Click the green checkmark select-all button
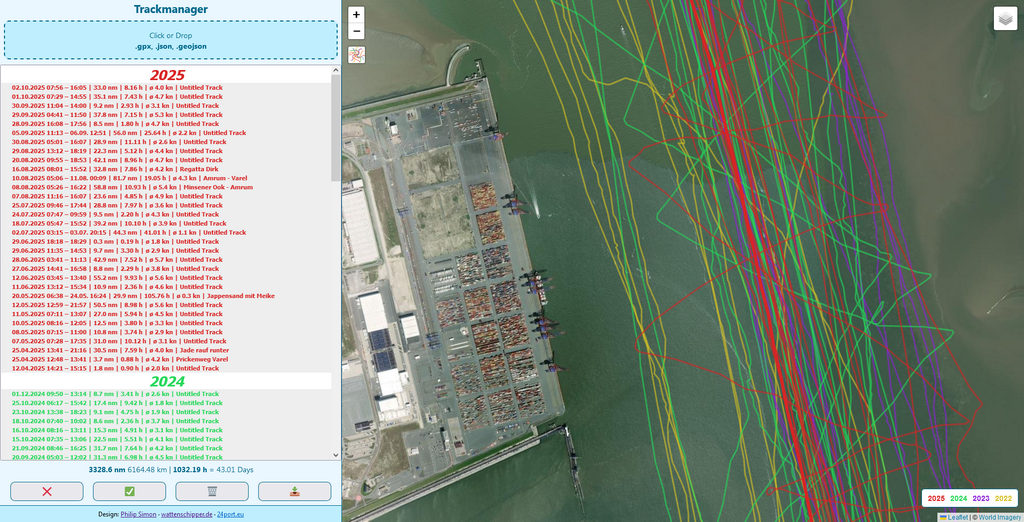Viewport: 1024px width, 522px height. click(129, 491)
